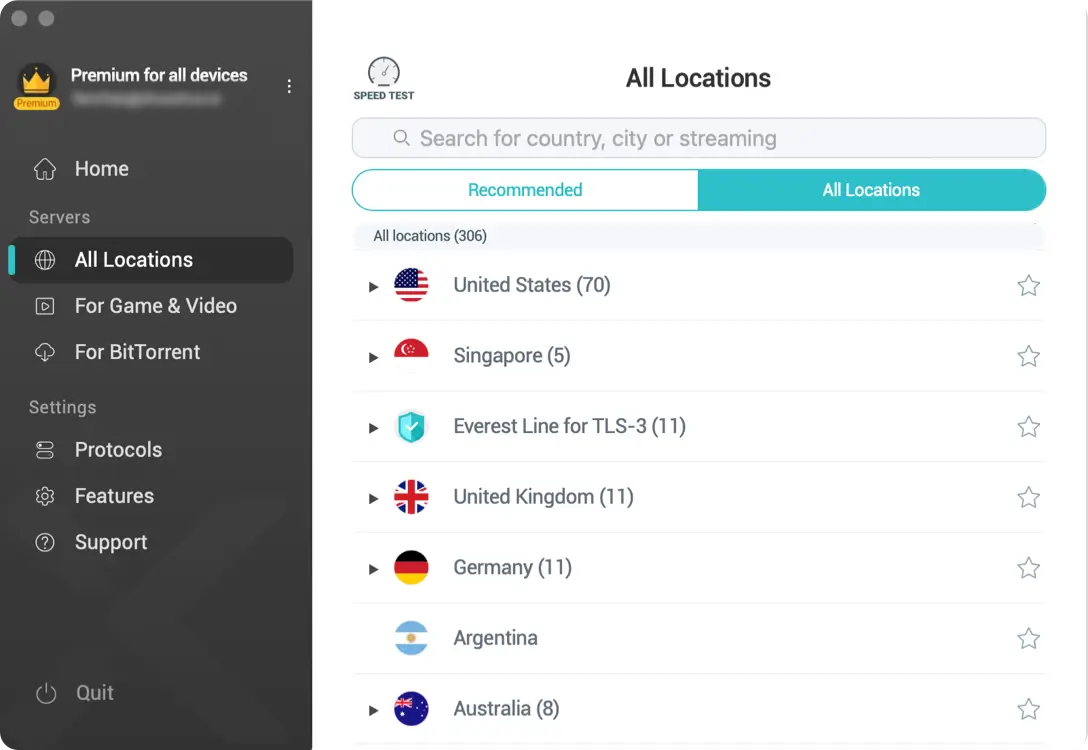Open the Features settings
The height and width of the screenshot is (750, 1088).
(114, 495)
